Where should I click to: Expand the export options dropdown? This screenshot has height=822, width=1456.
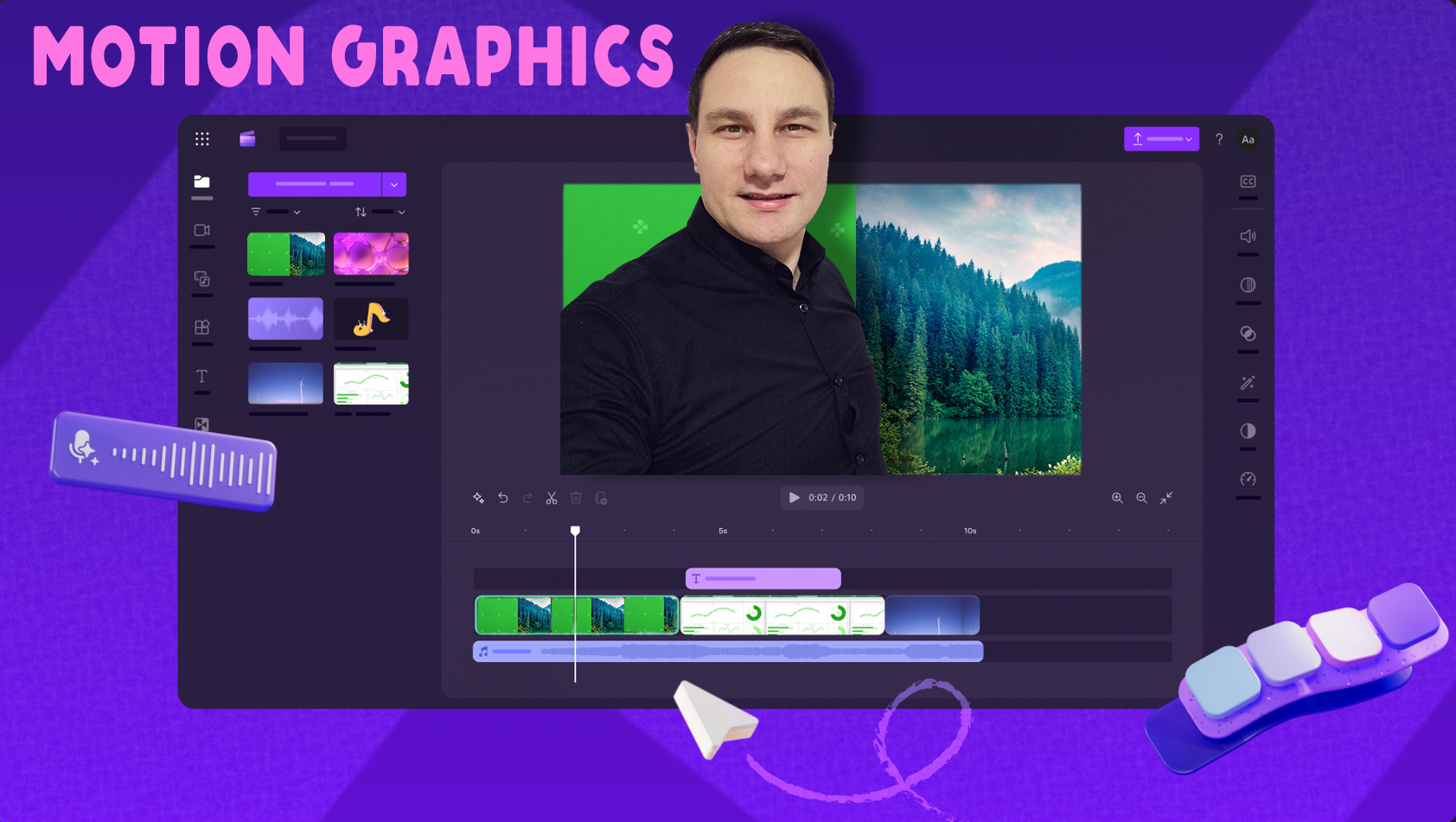[1188, 139]
